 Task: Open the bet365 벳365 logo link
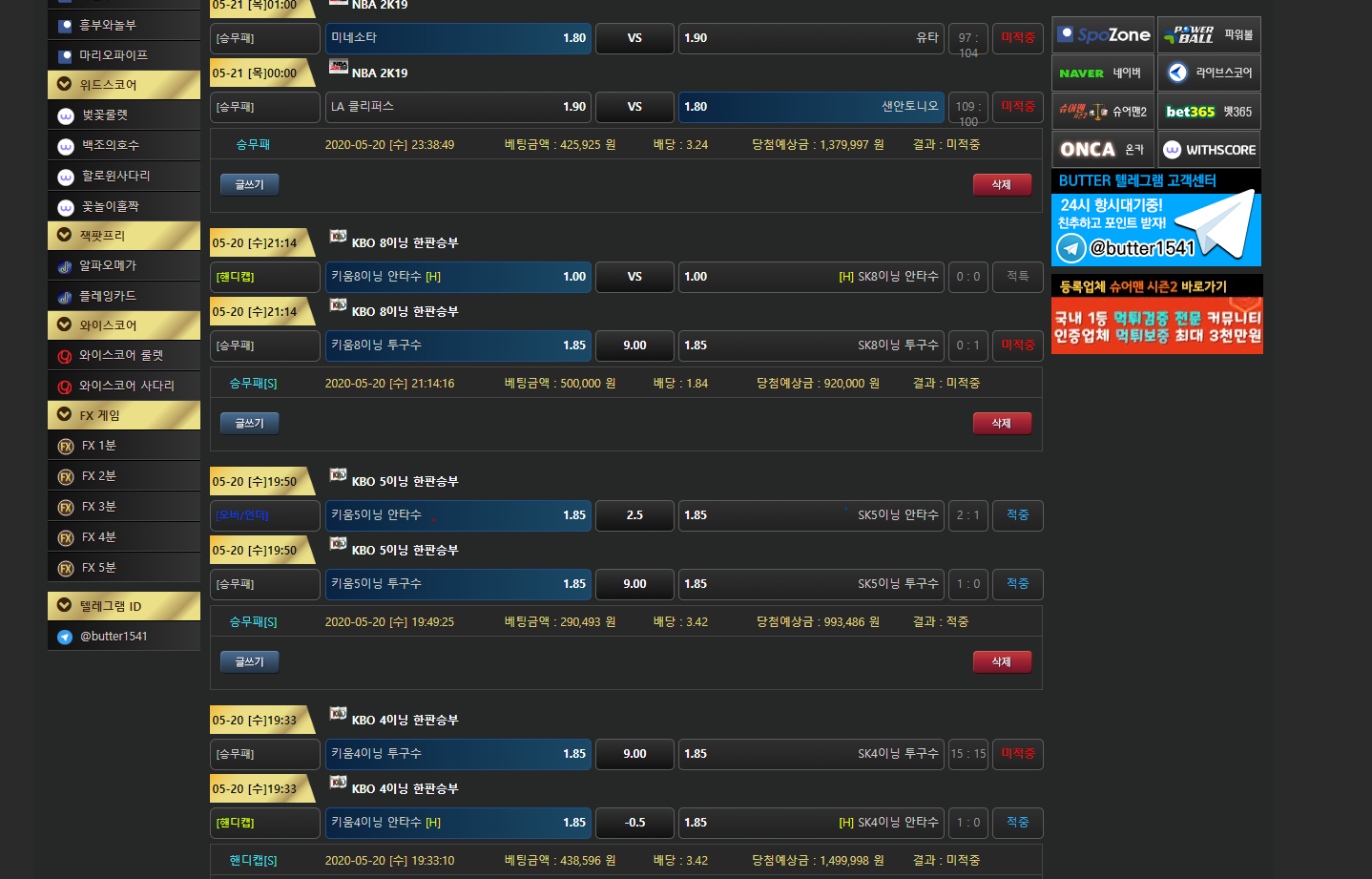pyautogui.click(x=1209, y=112)
